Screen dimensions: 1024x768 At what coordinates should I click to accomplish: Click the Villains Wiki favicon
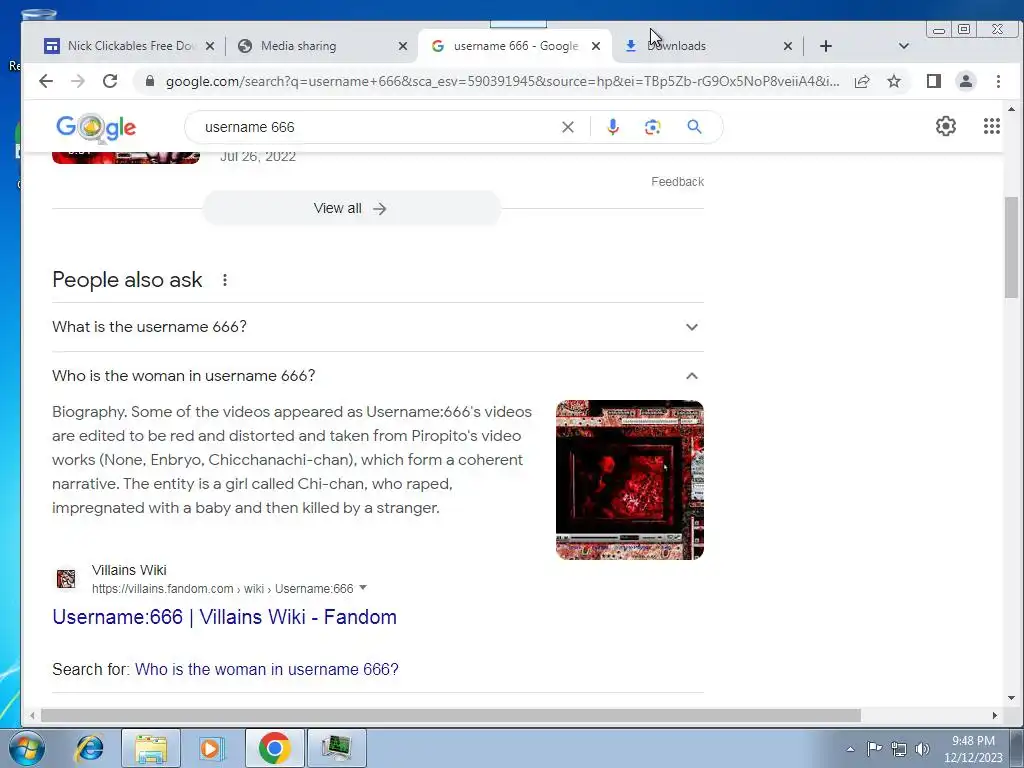(x=66, y=579)
